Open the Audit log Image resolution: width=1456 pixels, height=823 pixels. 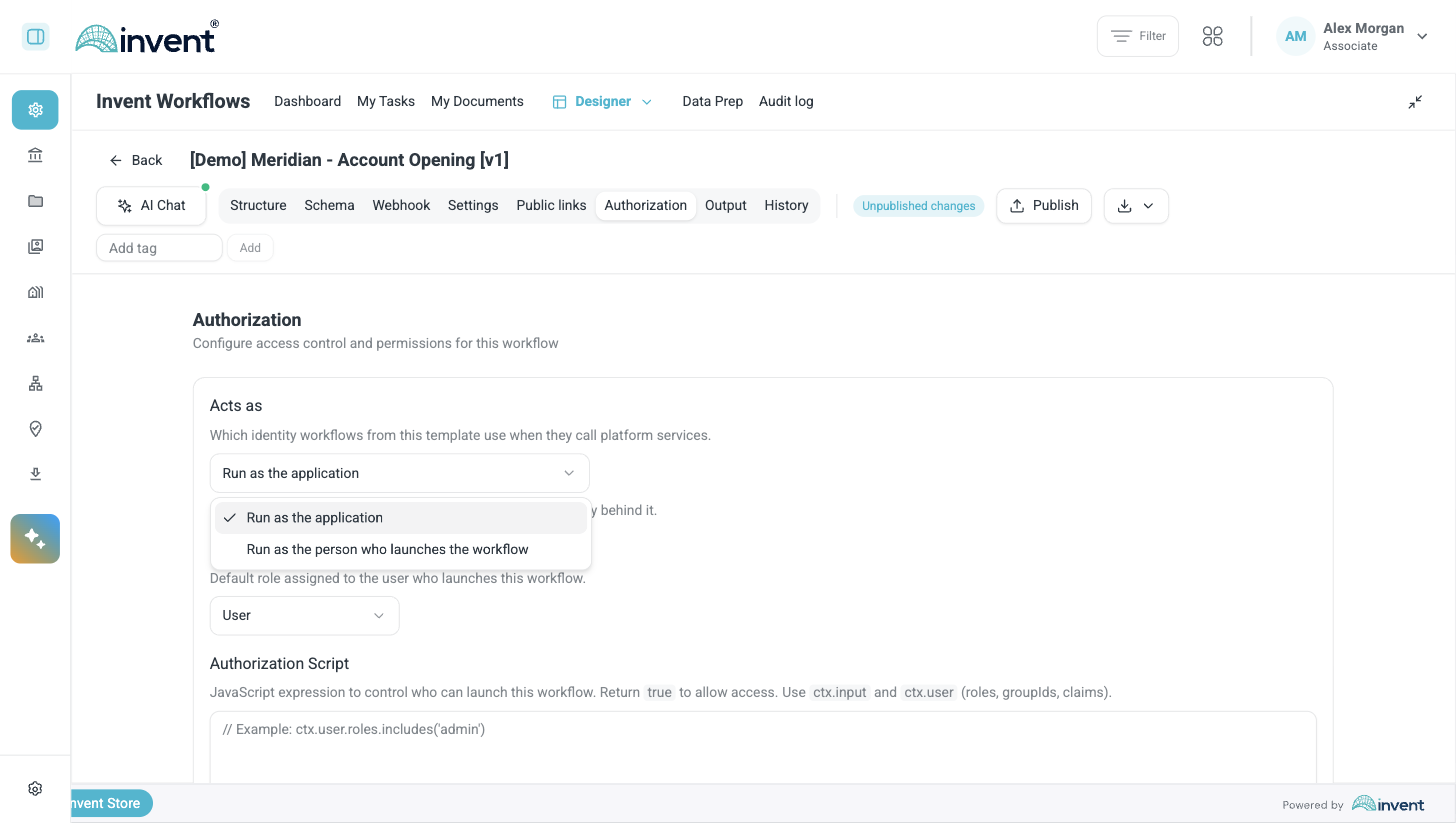(786, 101)
